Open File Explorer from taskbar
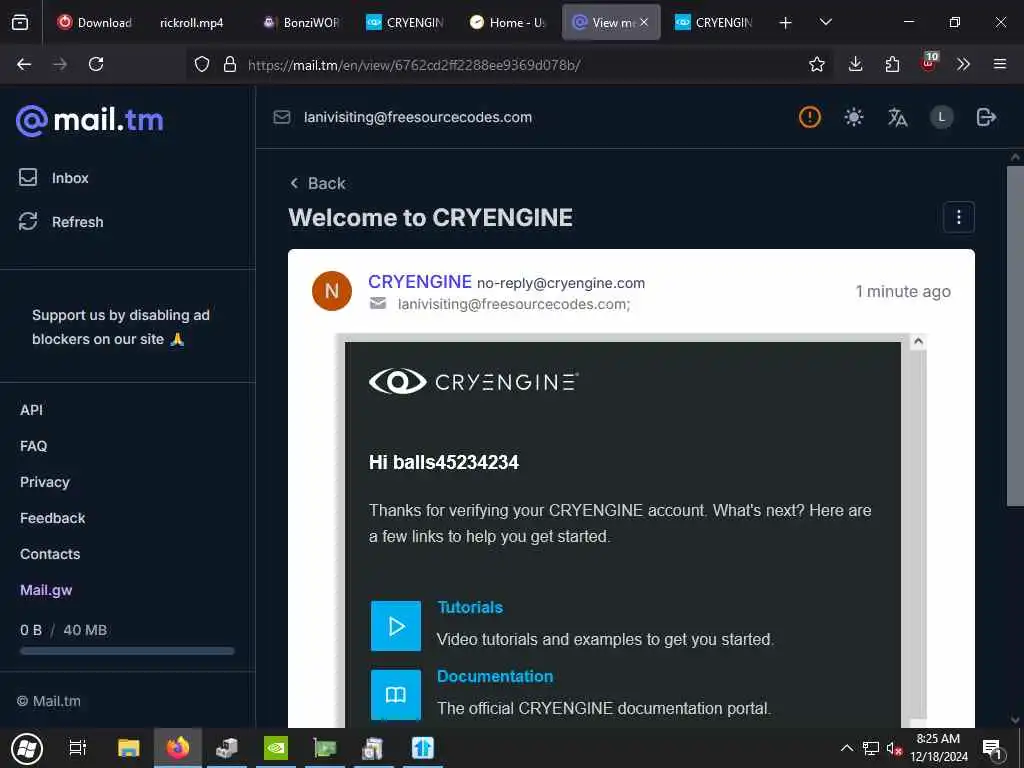1024x768 pixels. (128, 748)
